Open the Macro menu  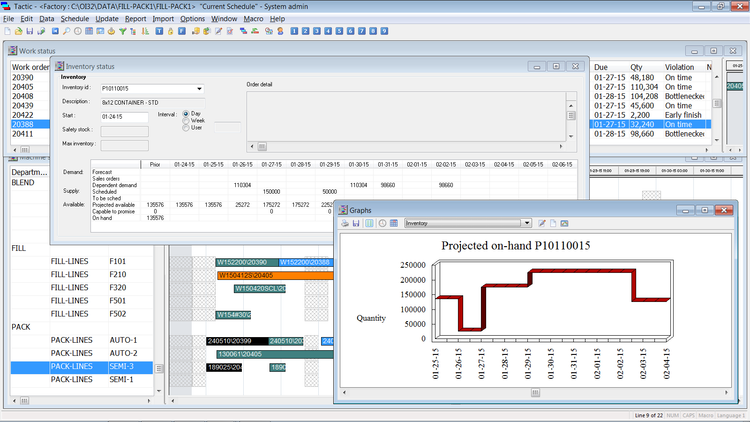(254, 19)
